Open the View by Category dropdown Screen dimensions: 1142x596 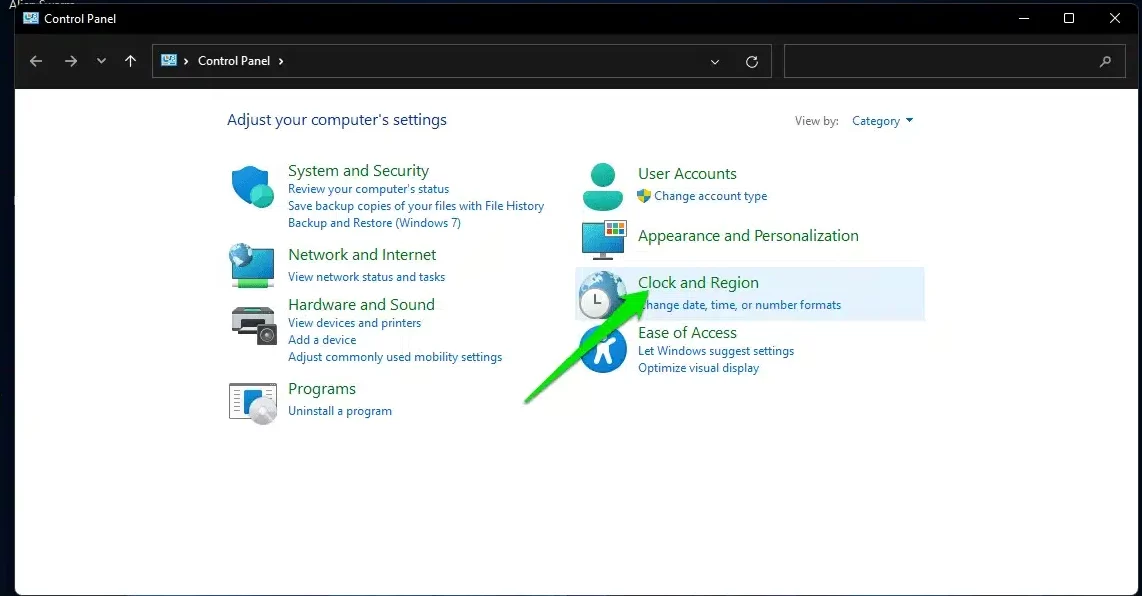coord(882,121)
